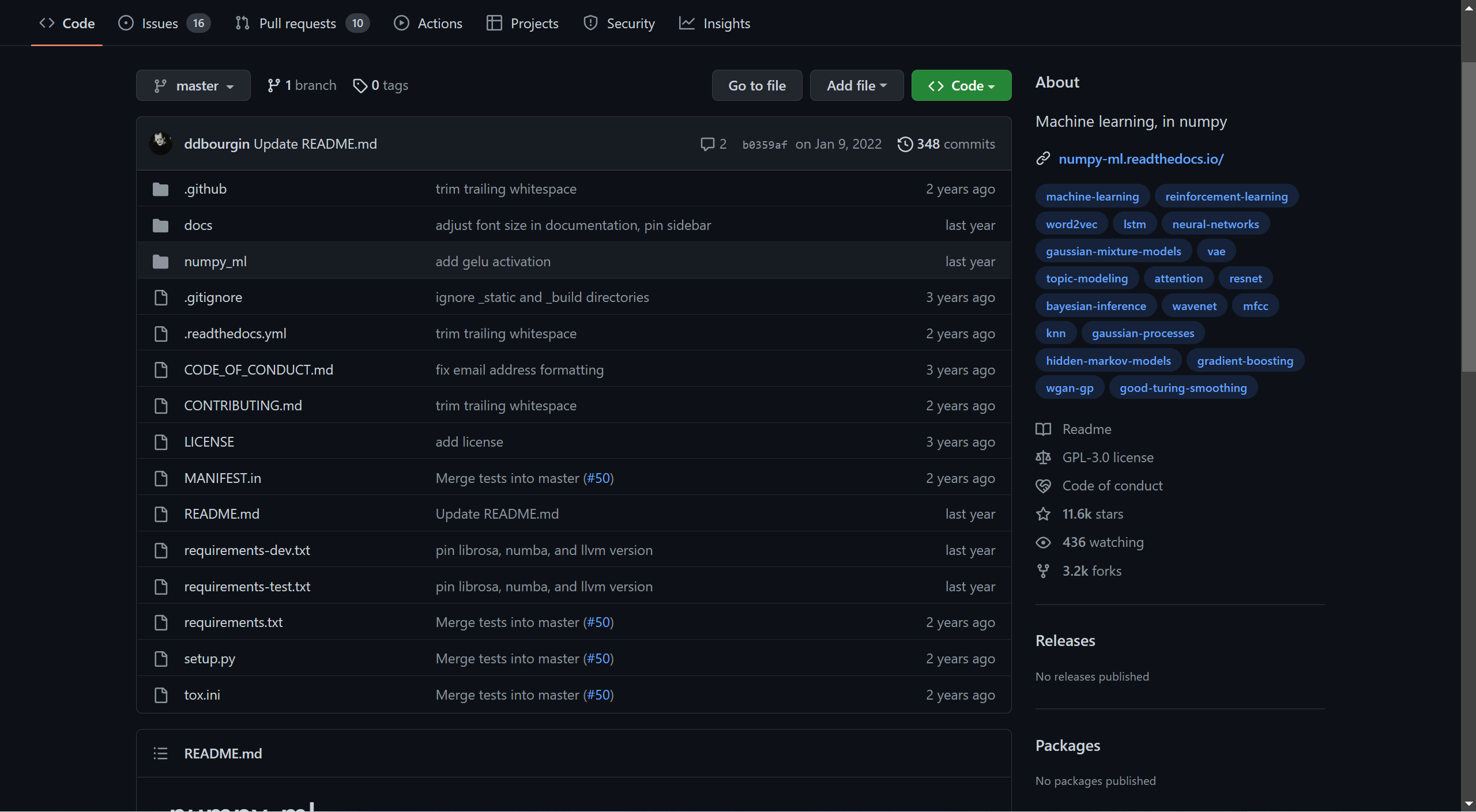The height and width of the screenshot is (812, 1476).
Task: Click the setup.py file icon
Action: point(161,659)
